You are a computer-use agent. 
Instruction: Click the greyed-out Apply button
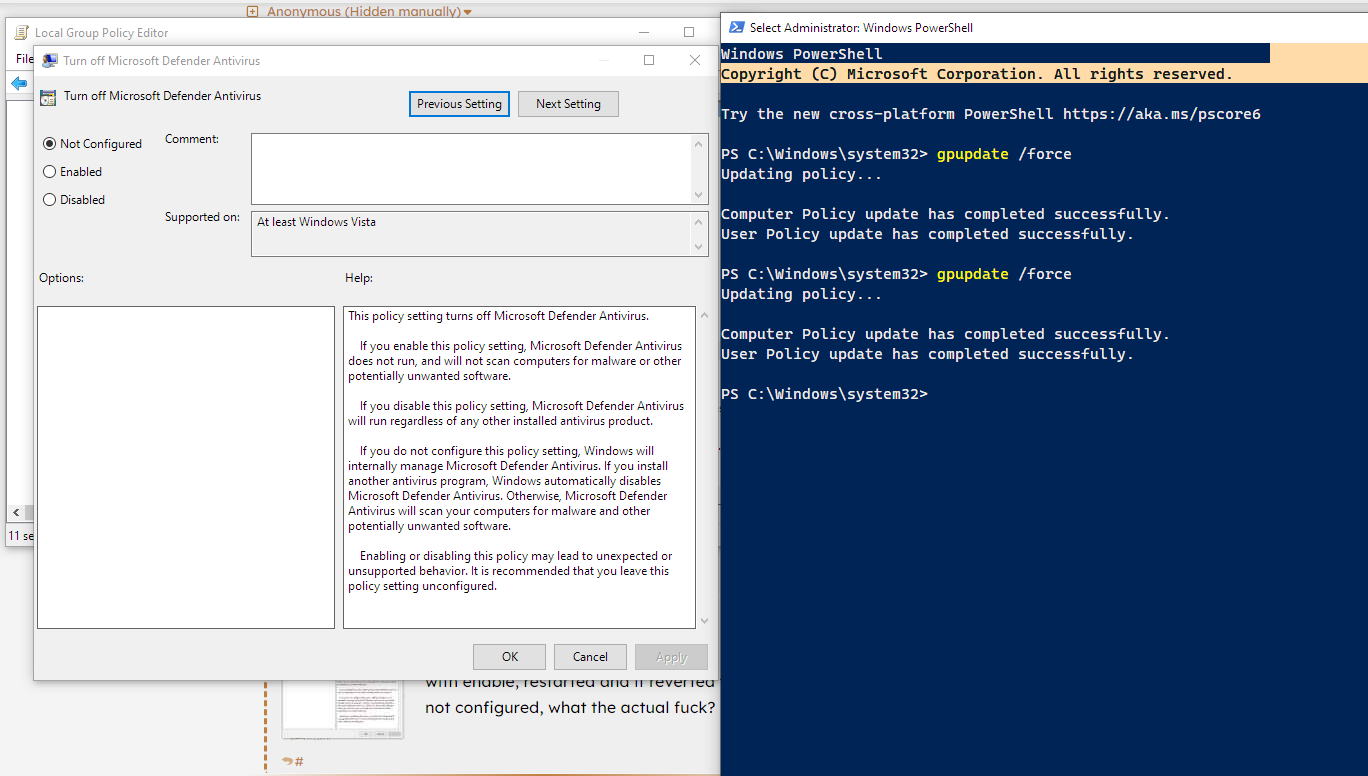click(671, 657)
